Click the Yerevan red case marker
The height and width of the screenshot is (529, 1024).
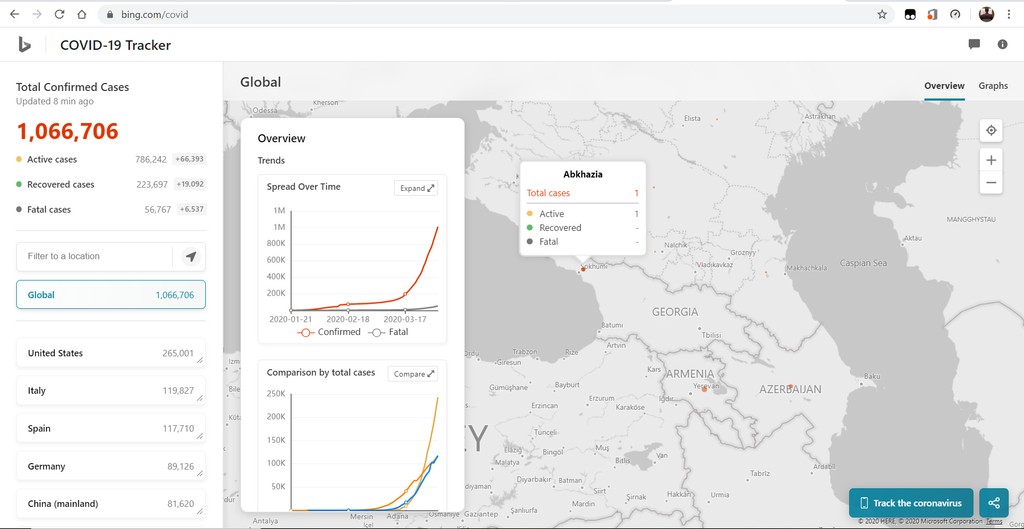click(x=704, y=389)
